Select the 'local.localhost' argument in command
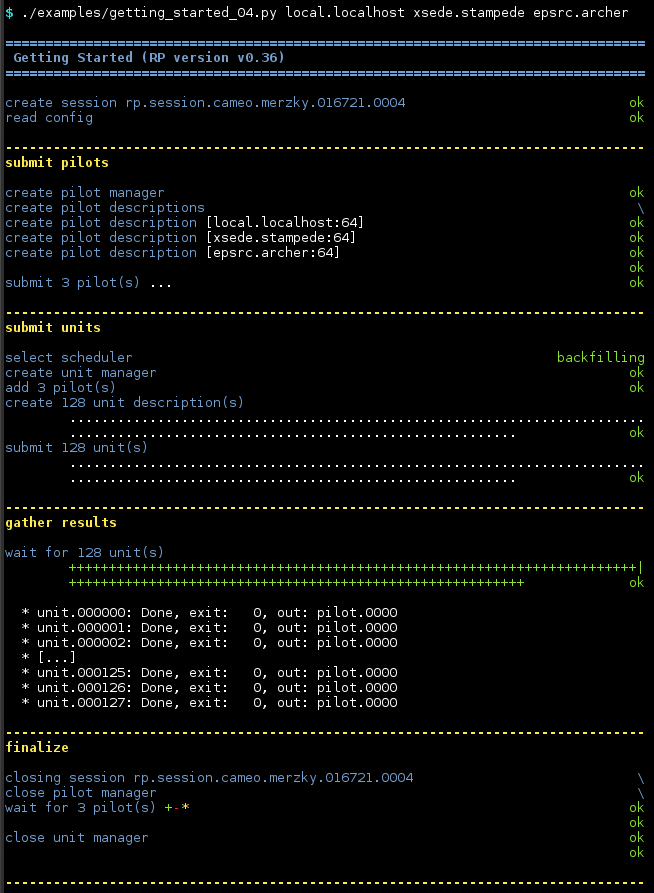654x893 pixels. click(x=345, y=13)
